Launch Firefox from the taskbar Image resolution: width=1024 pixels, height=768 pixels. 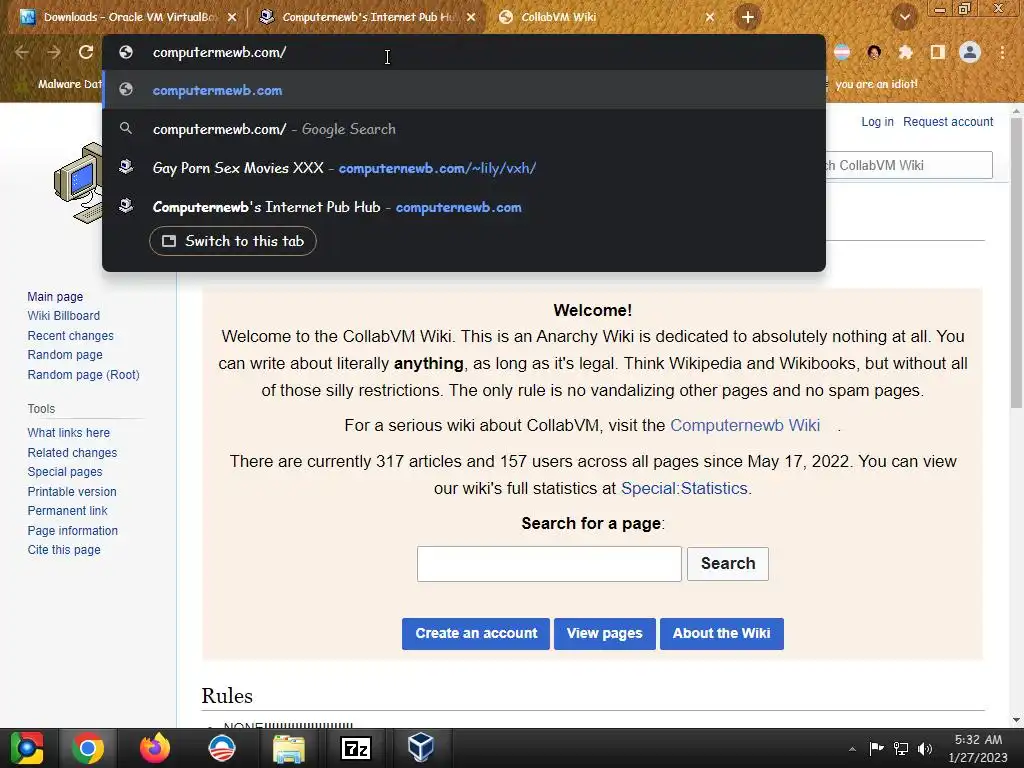click(155, 748)
